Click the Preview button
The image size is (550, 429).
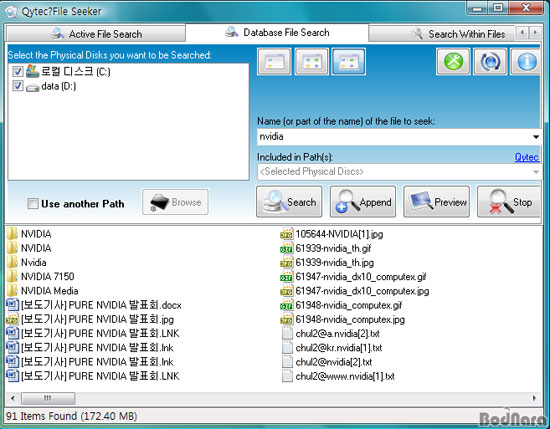[x=436, y=202]
